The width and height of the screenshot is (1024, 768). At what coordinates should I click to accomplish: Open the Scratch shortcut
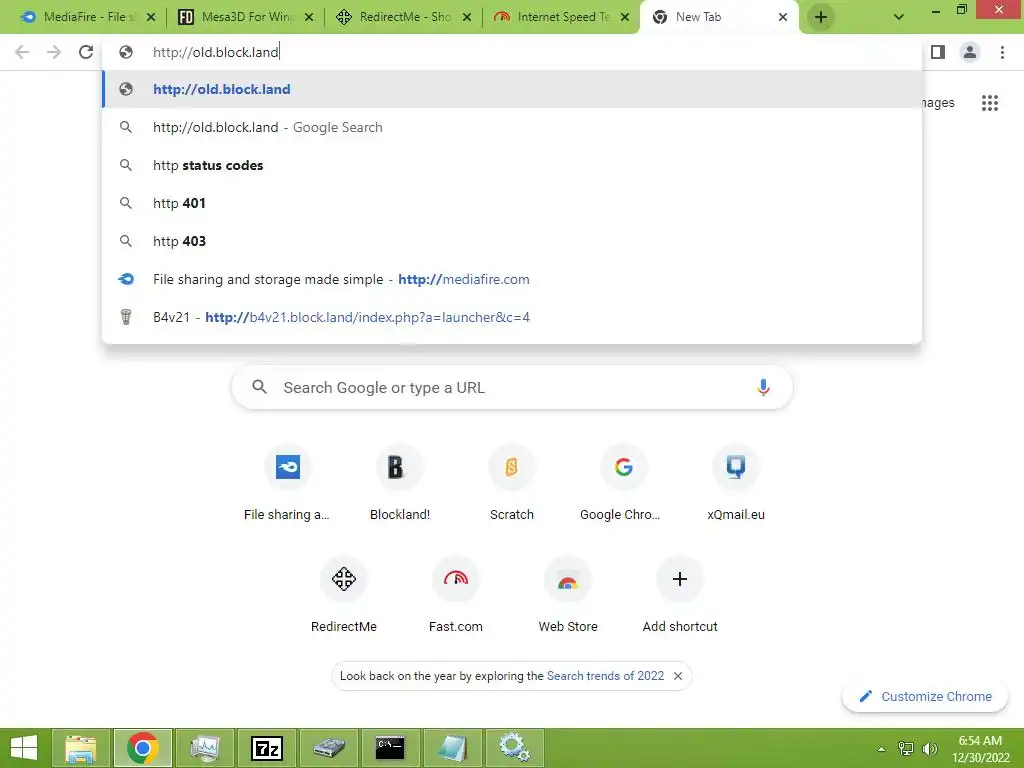[x=511, y=483]
